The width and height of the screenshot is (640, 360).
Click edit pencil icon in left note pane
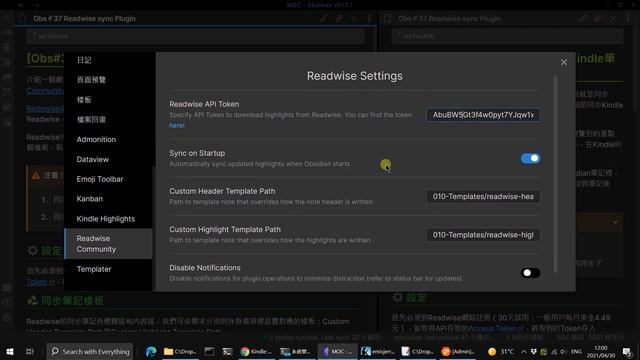click(x=324, y=18)
